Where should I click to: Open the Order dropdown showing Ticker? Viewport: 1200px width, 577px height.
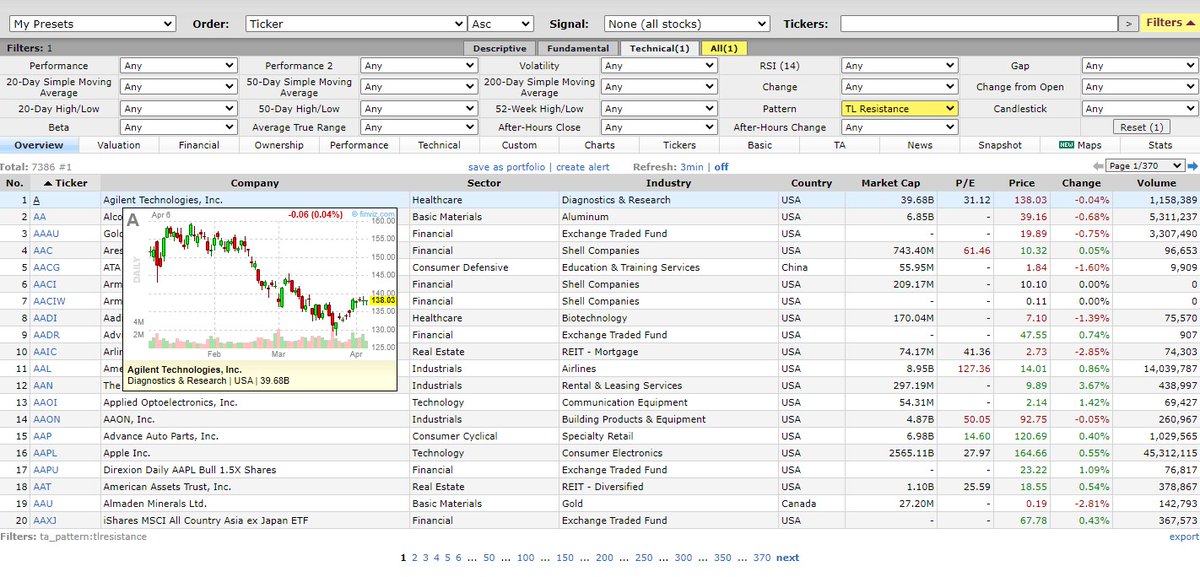click(x=355, y=23)
